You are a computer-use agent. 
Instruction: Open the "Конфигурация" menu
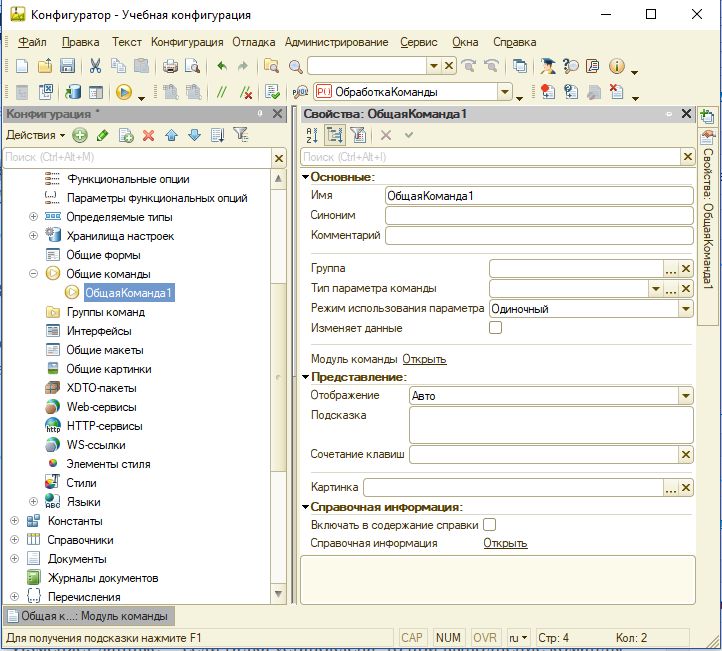pyautogui.click(x=187, y=42)
